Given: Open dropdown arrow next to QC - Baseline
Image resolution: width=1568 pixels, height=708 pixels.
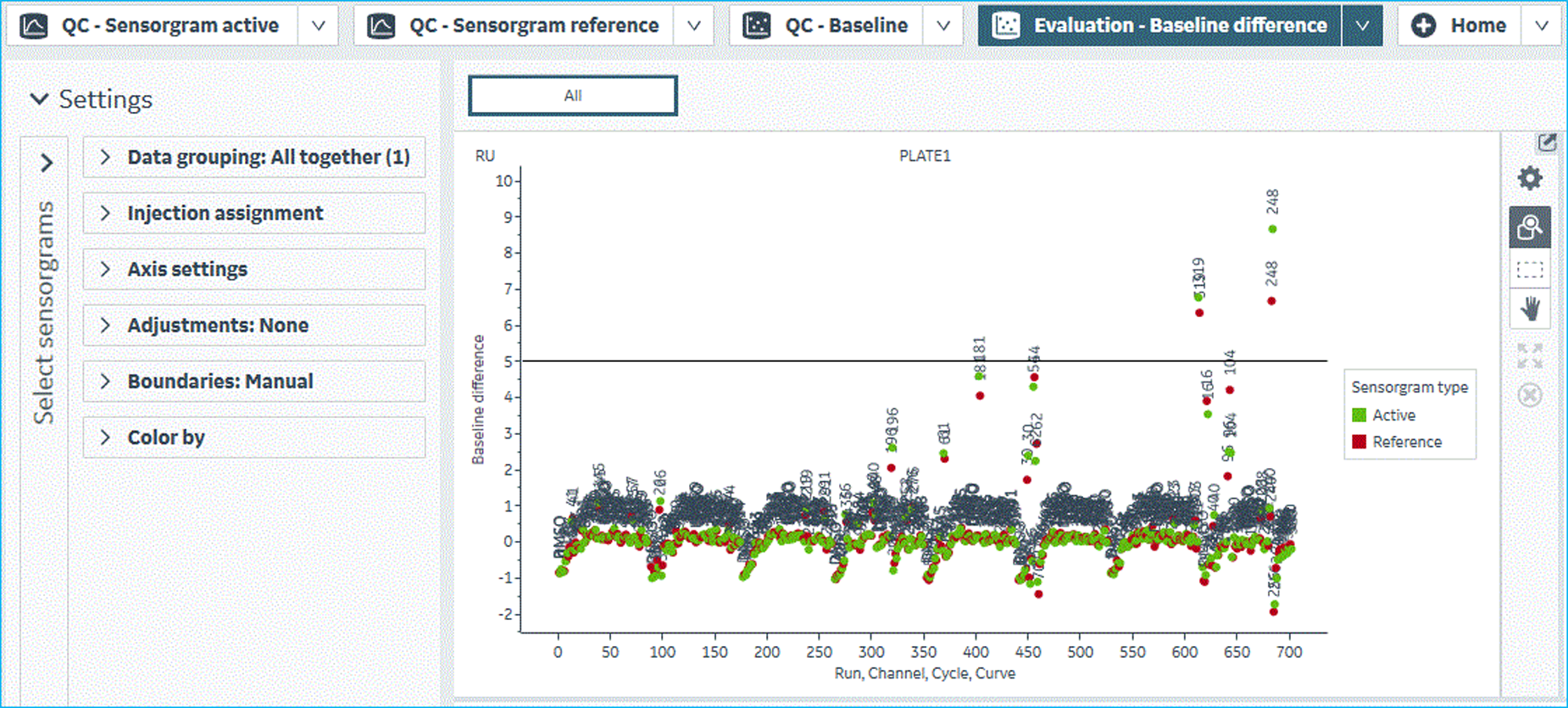Looking at the screenshot, I should click(x=943, y=25).
